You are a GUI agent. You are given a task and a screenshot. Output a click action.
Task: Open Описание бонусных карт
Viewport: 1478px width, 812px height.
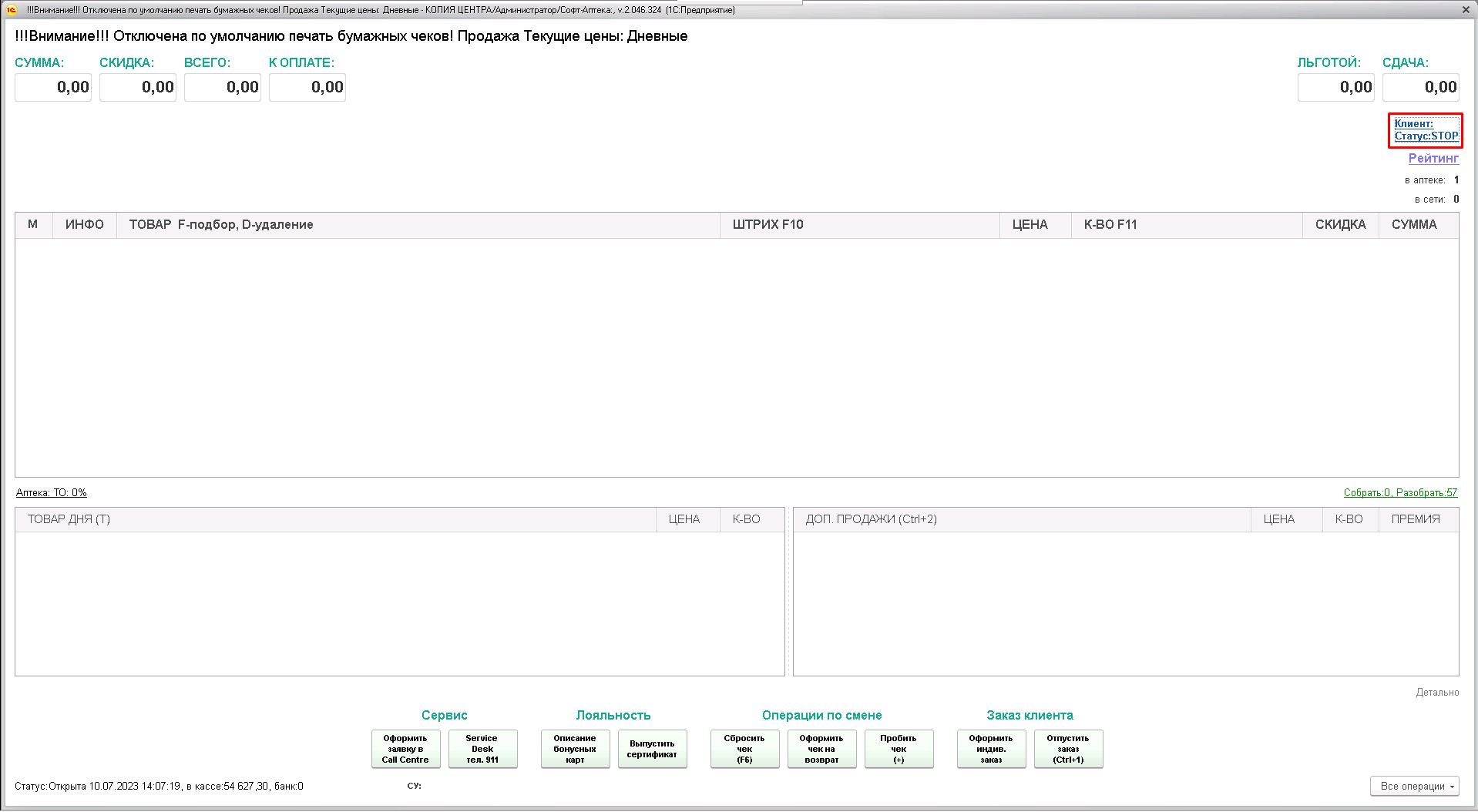pyautogui.click(x=575, y=749)
